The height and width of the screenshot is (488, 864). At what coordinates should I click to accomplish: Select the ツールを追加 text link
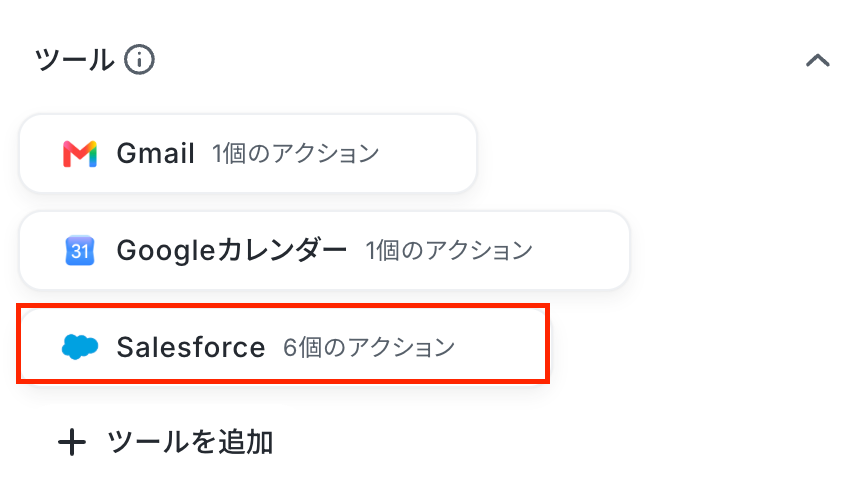190,442
